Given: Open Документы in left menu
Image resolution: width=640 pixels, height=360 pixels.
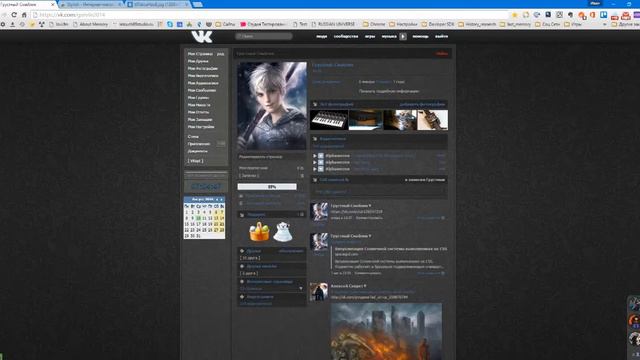Looking at the screenshot, I should (198, 151).
